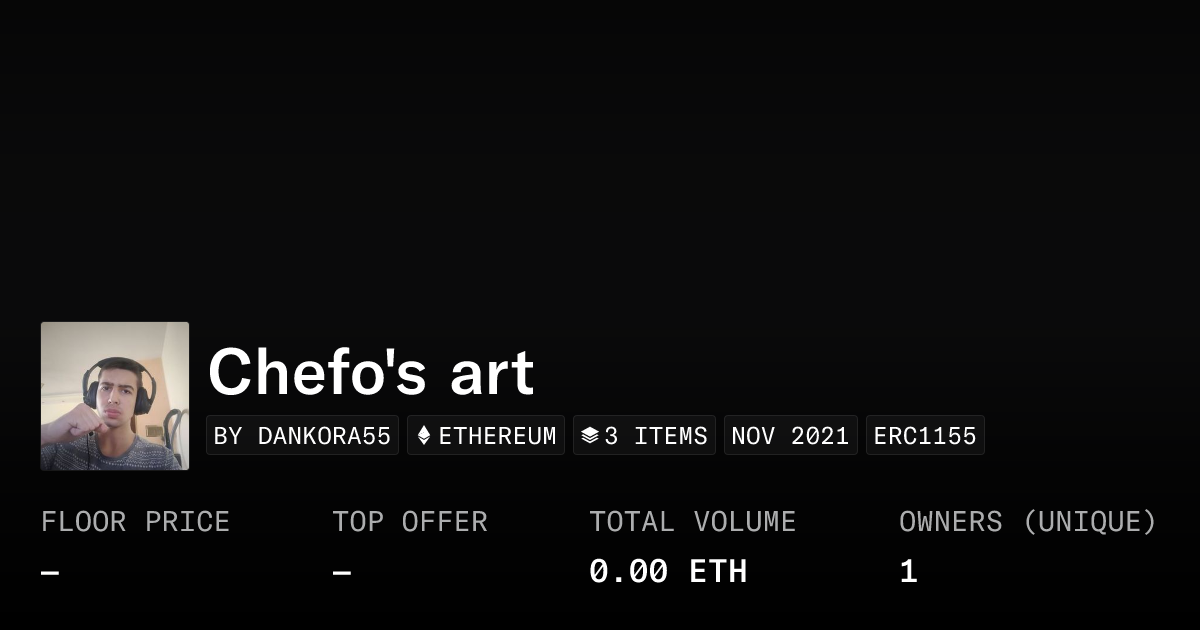Click the dash value under Top Offer
The image size is (1200, 630).
tap(342, 573)
